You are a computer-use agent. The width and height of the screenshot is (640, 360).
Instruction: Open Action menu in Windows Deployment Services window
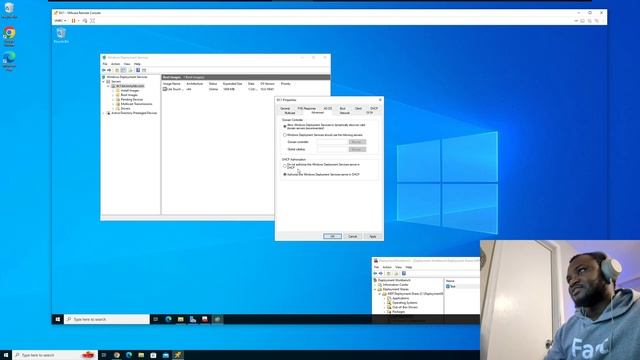pos(116,64)
